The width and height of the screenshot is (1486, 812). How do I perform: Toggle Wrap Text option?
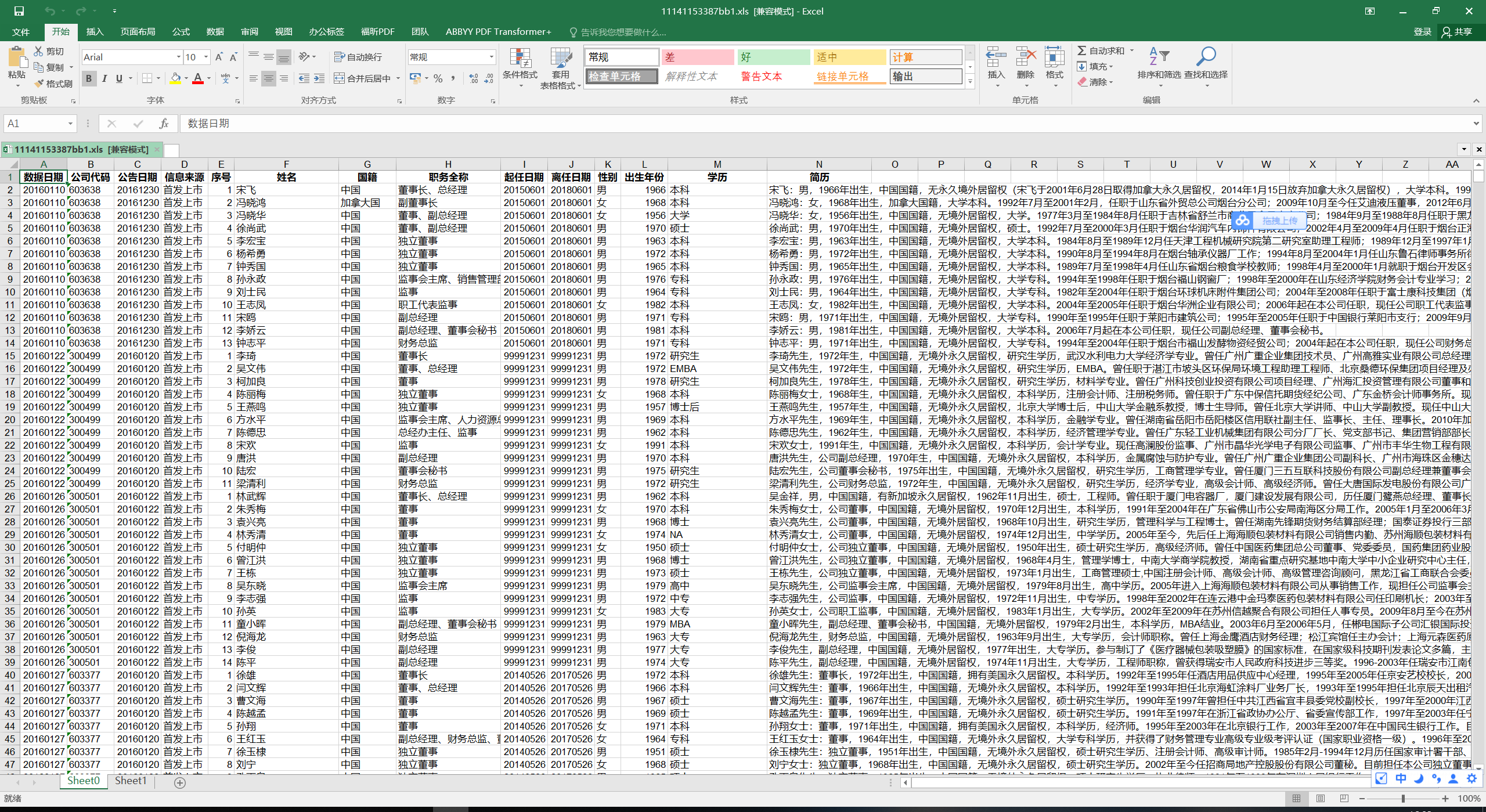[358, 57]
